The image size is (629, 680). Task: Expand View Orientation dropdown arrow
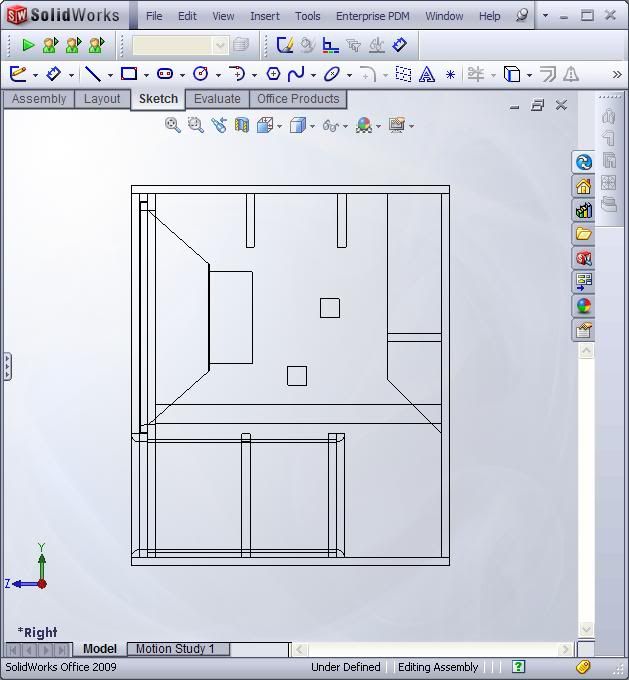click(279, 127)
